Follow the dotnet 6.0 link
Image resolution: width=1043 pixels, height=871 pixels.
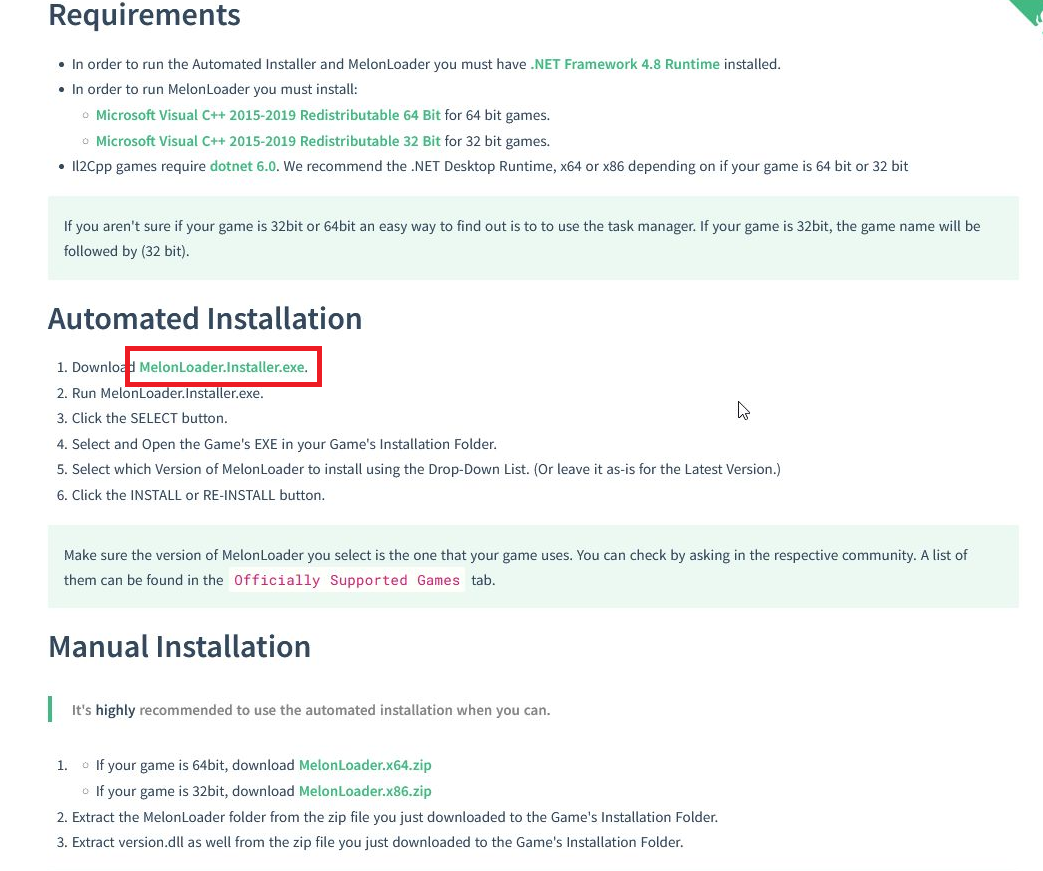[243, 166]
